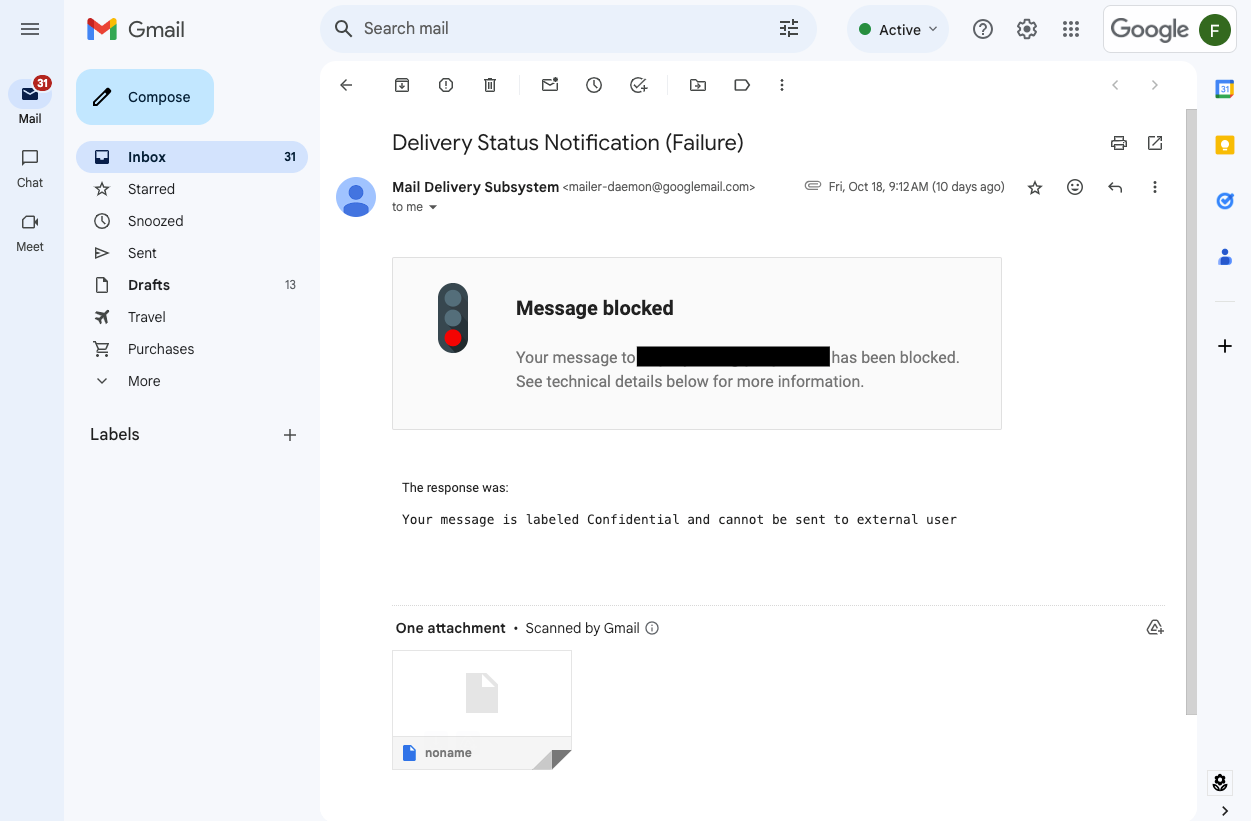Open the Travel label
1251x821 pixels.
(192, 317)
